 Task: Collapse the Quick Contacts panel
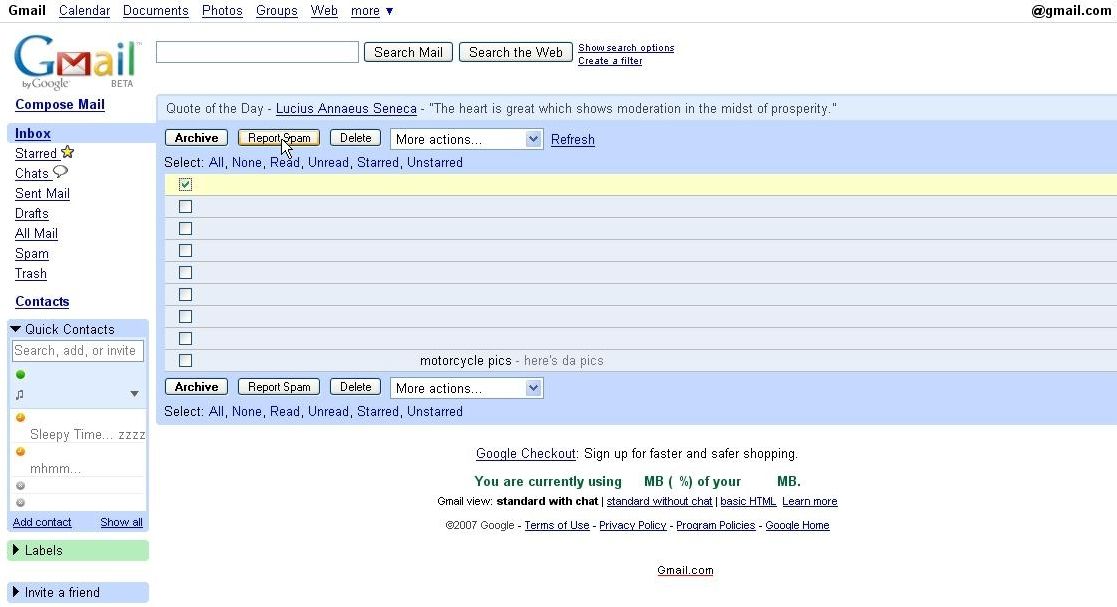coord(16,329)
